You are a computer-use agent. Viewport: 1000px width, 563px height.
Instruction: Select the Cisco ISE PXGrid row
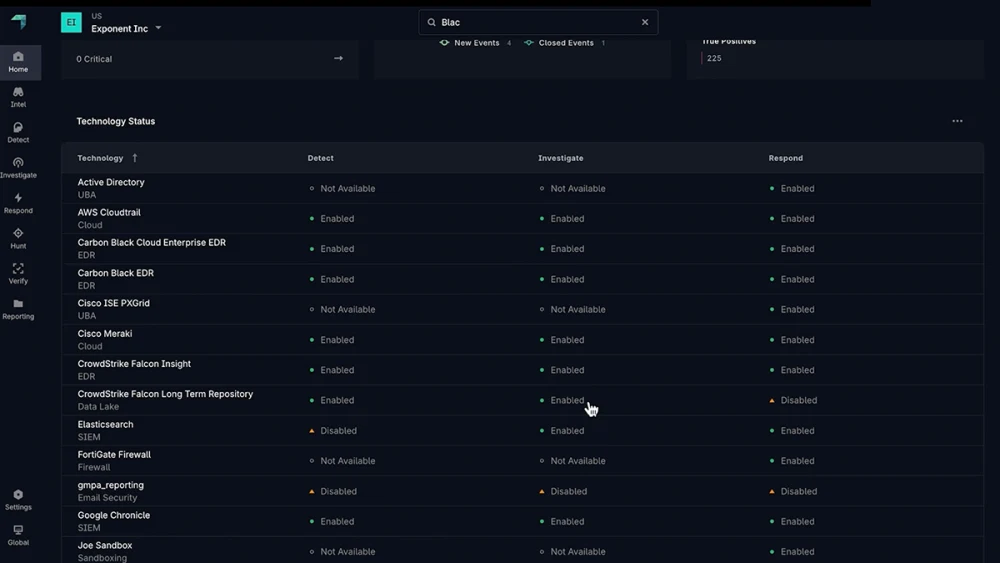[522, 309]
